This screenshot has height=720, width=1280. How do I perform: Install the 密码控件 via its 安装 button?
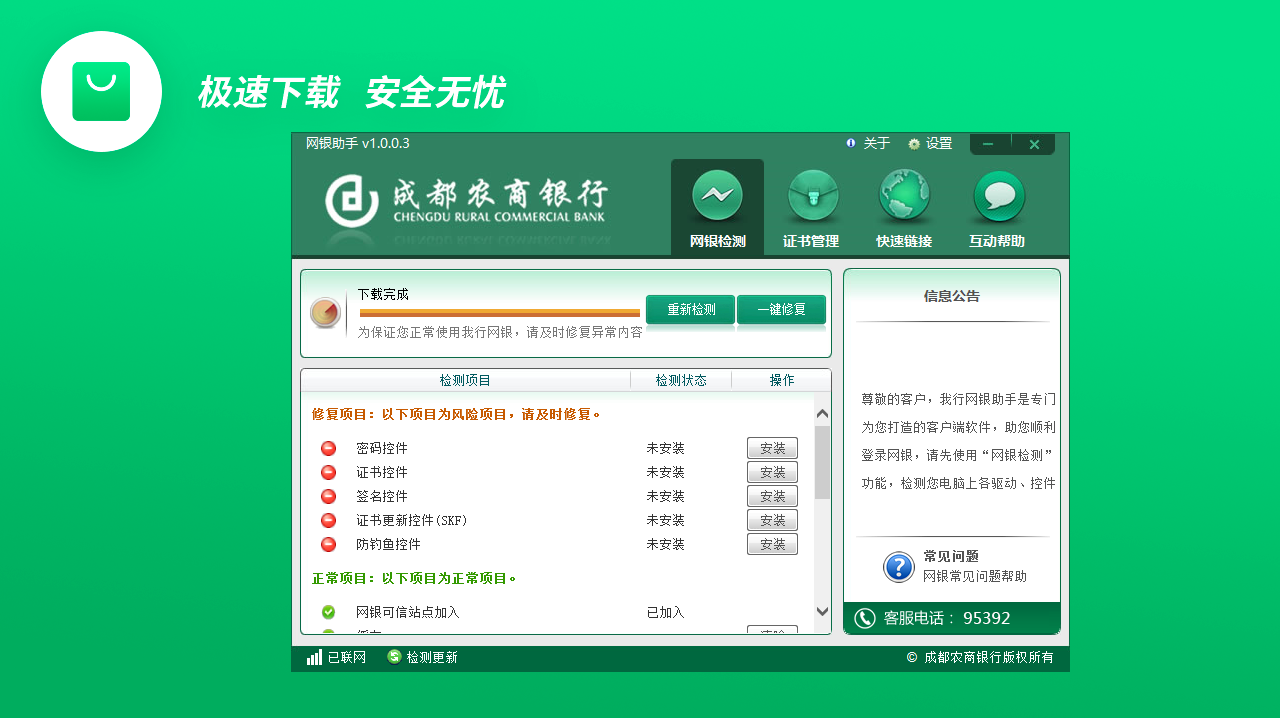pos(772,448)
